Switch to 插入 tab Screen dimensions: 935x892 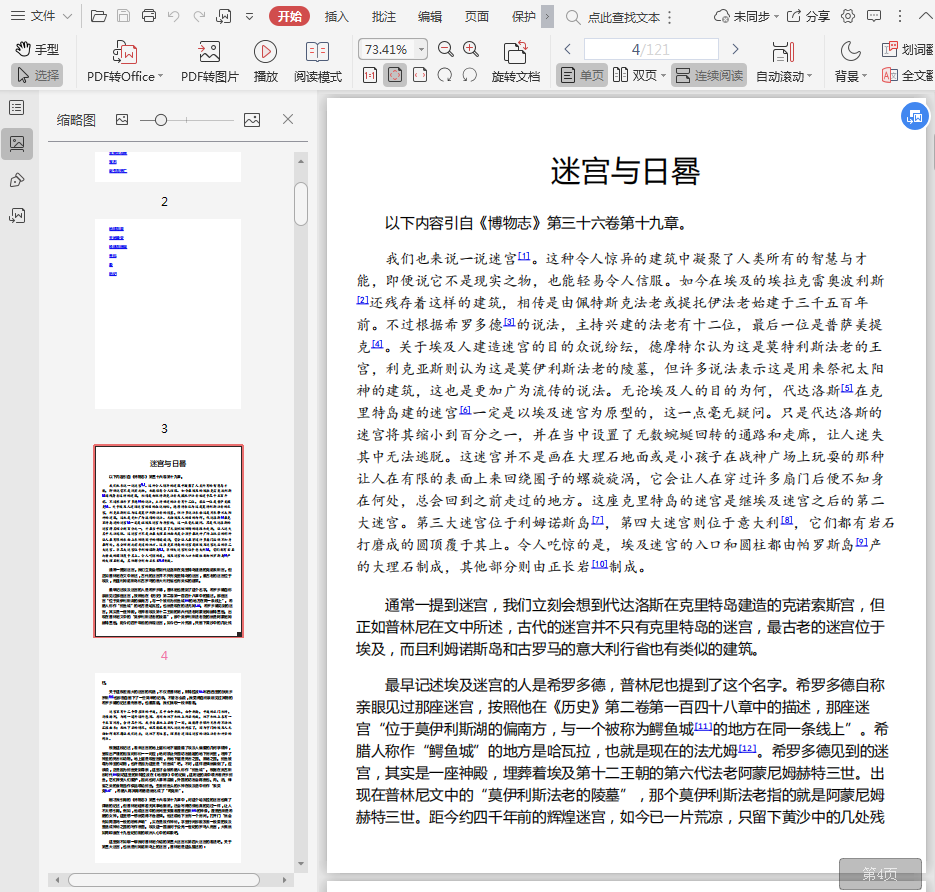point(336,17)
